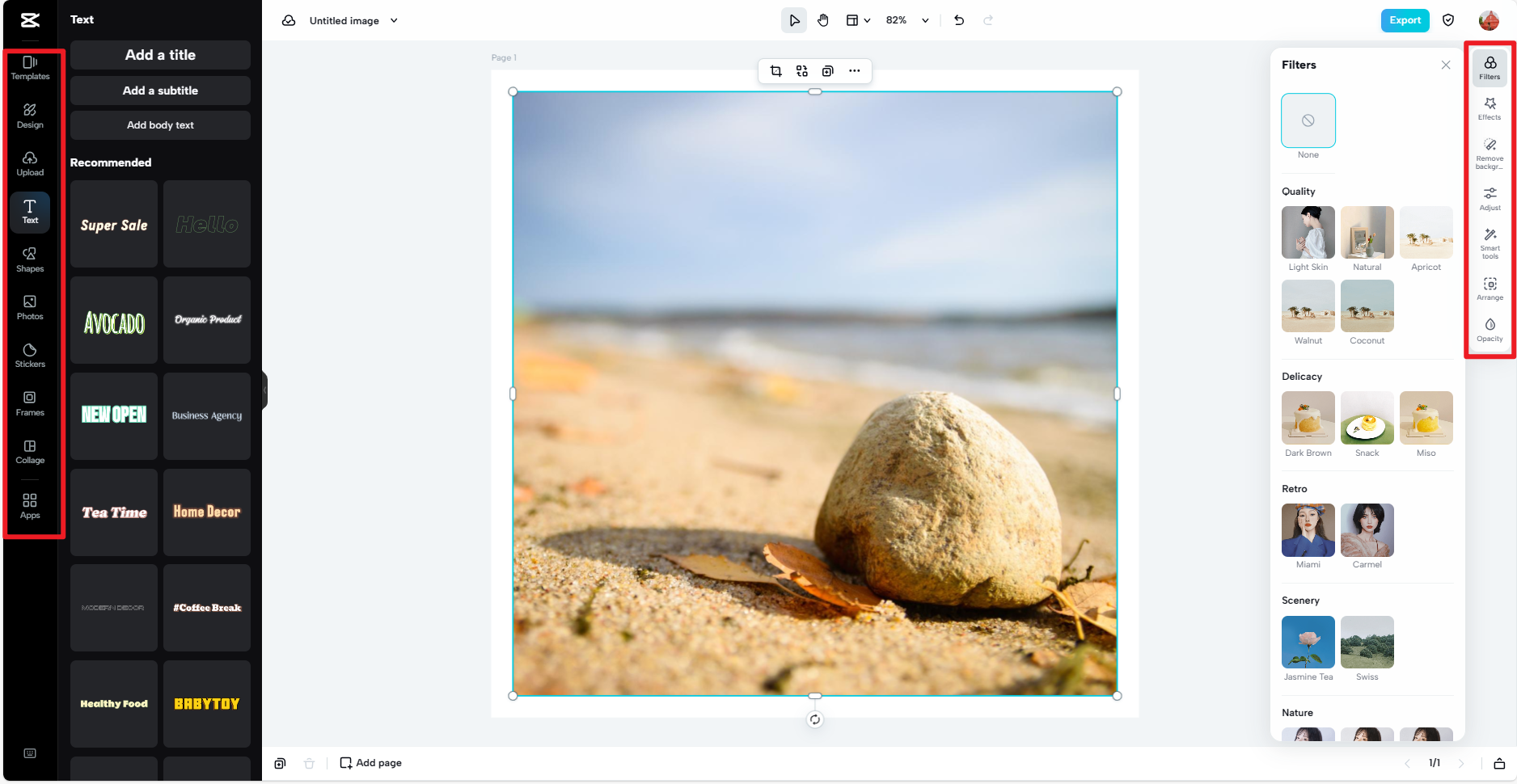Open the Adjust tool
The width and height of the screenshot is (1517, 784).
1490,199
